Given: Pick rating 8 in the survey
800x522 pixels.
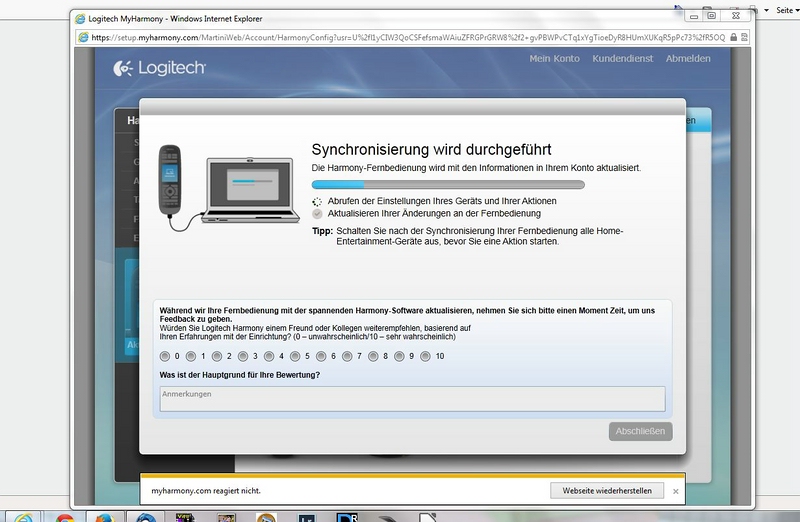Looking at the screenshot, I should pos(373,356).
